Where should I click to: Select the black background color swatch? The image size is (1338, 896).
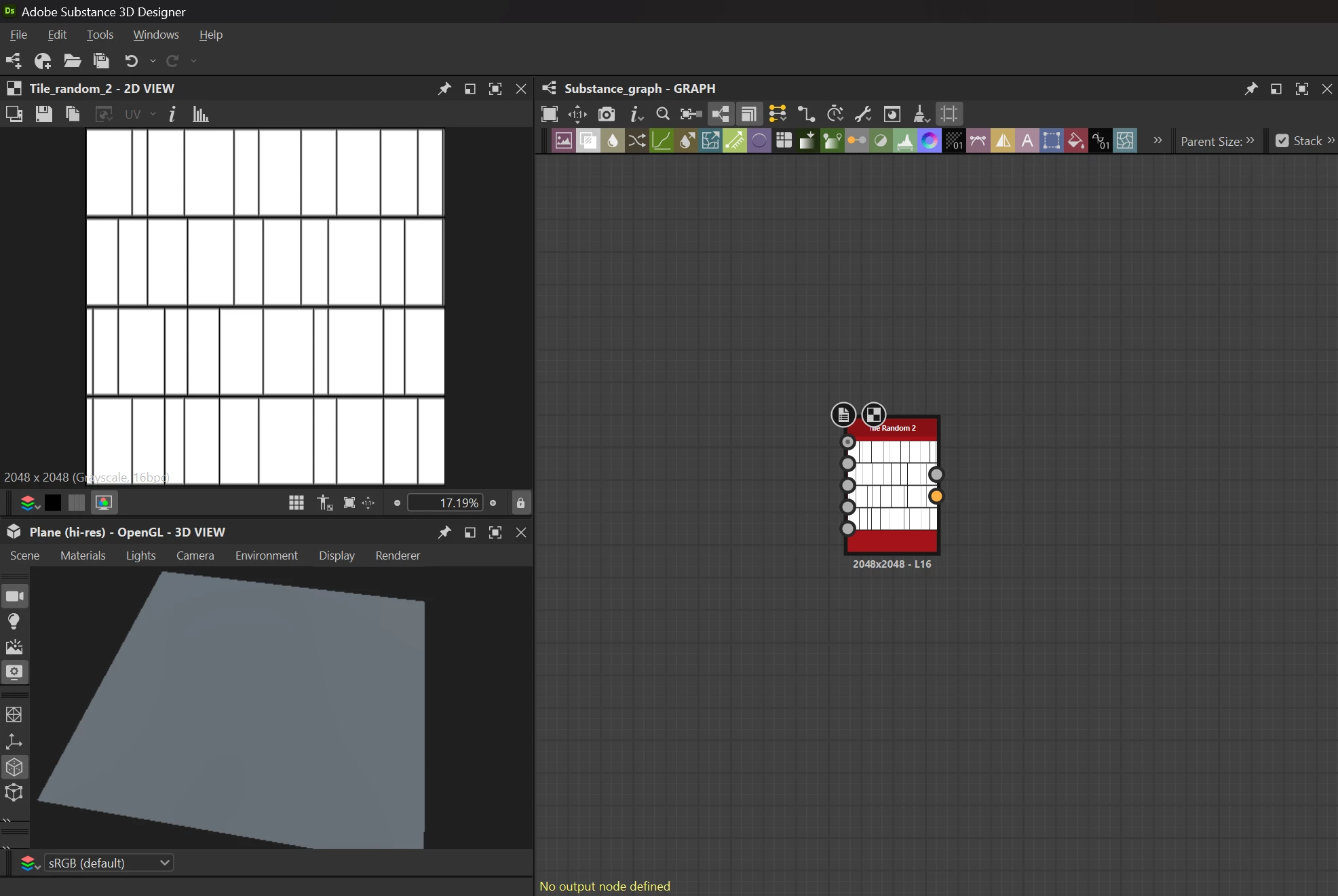point(53,503)
